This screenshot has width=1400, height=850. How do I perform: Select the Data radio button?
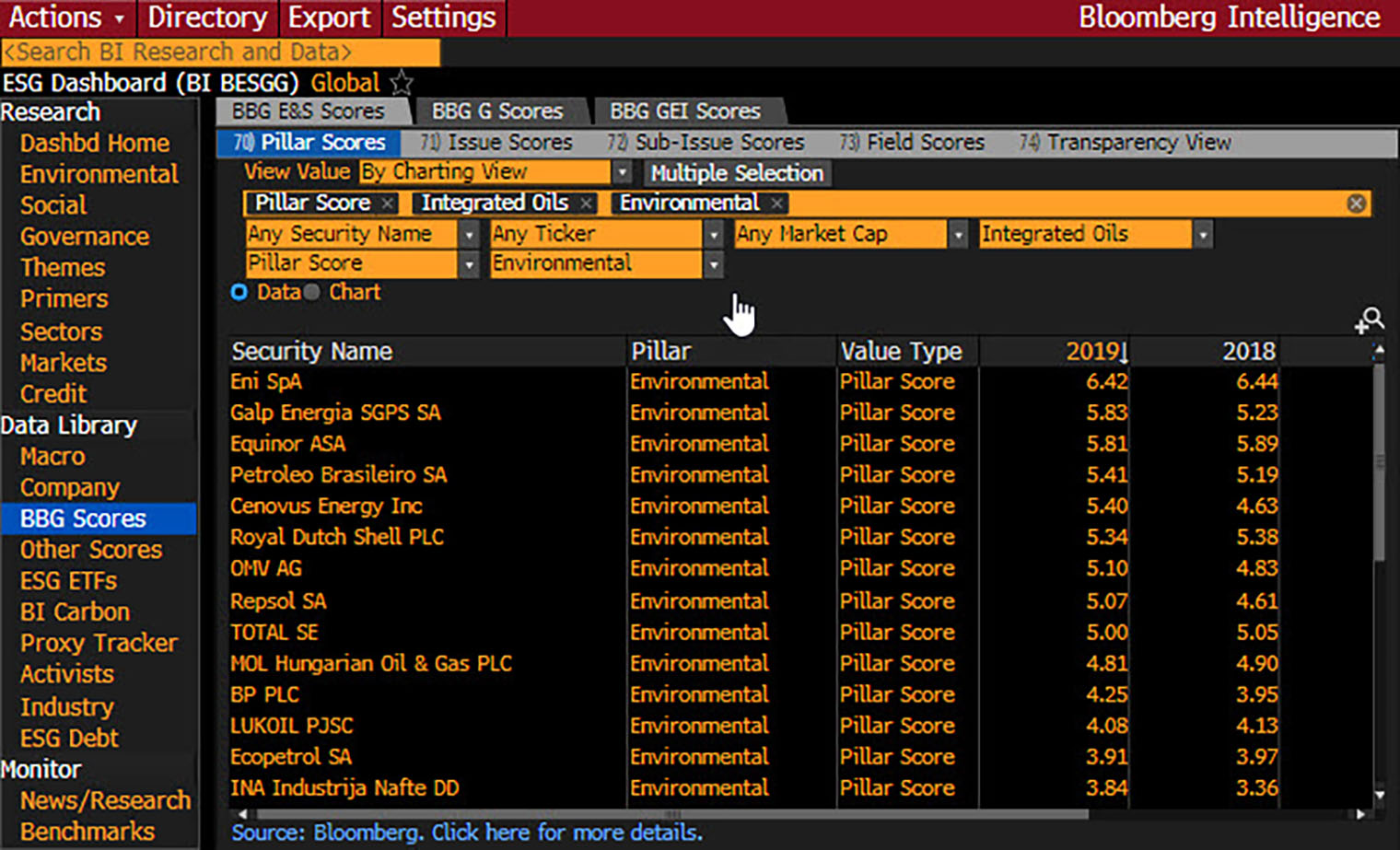[239, 292]
